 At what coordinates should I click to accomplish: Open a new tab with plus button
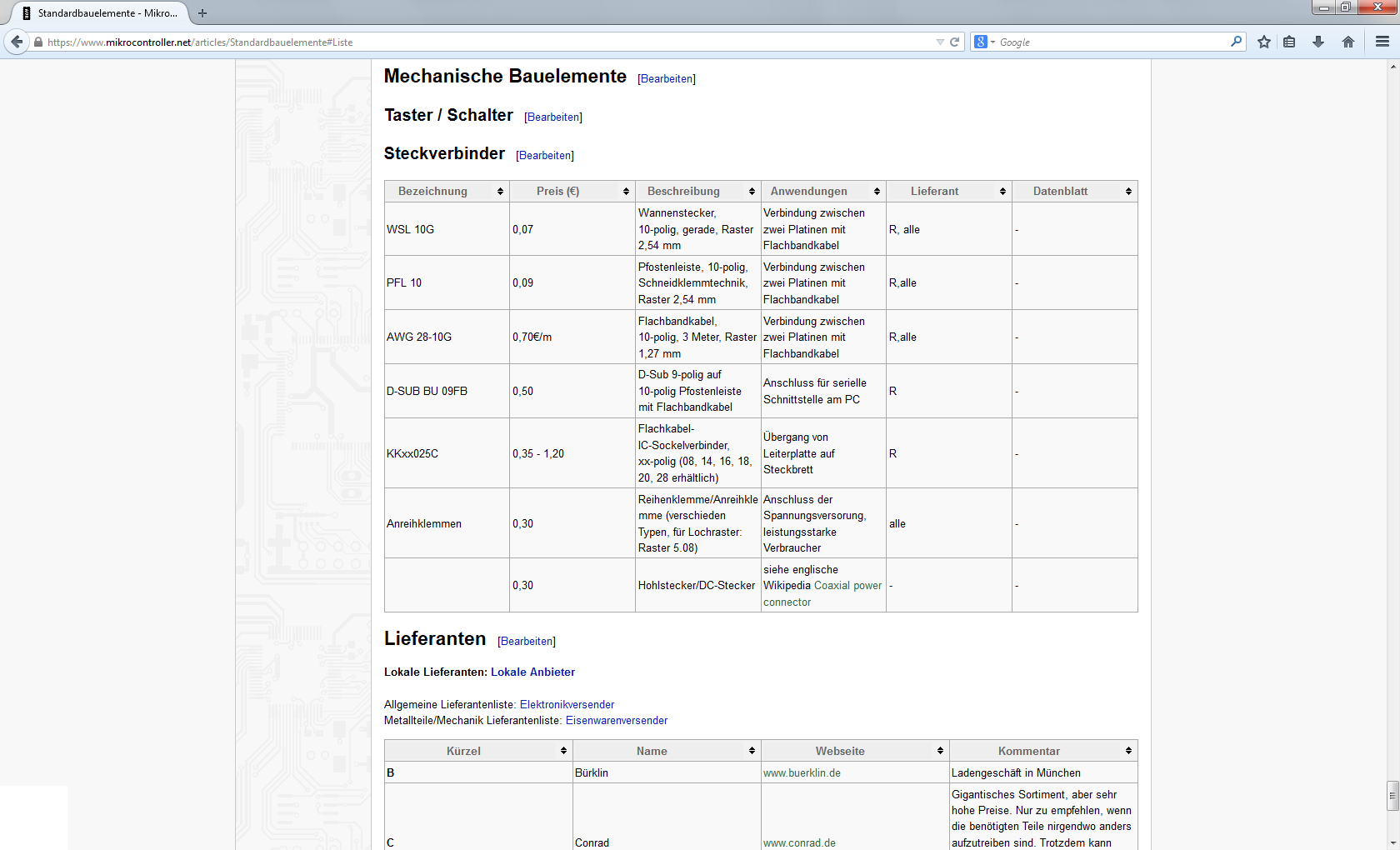point(202,13)
